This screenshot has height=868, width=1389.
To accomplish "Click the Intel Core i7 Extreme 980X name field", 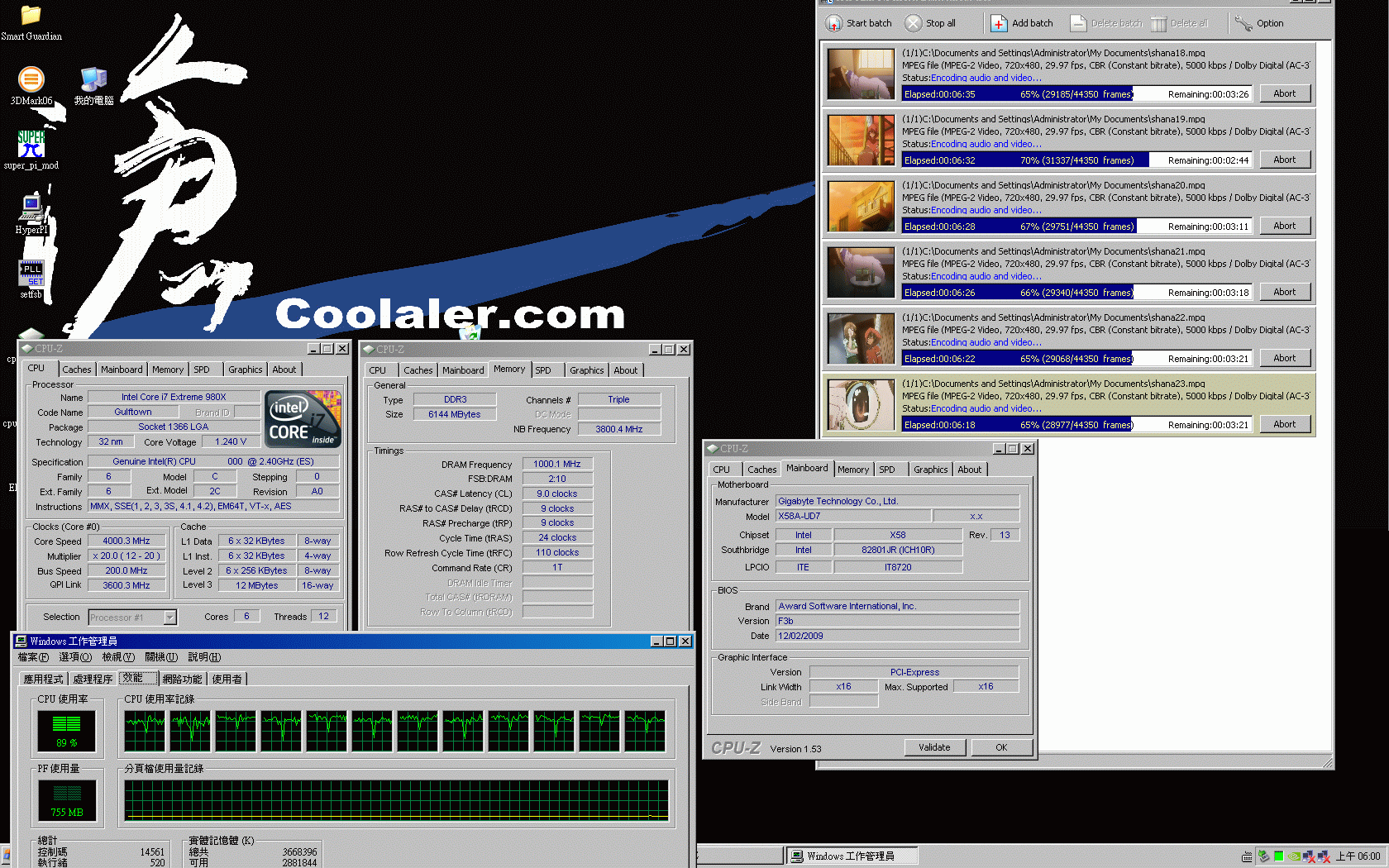I will (x=174, y=397).
